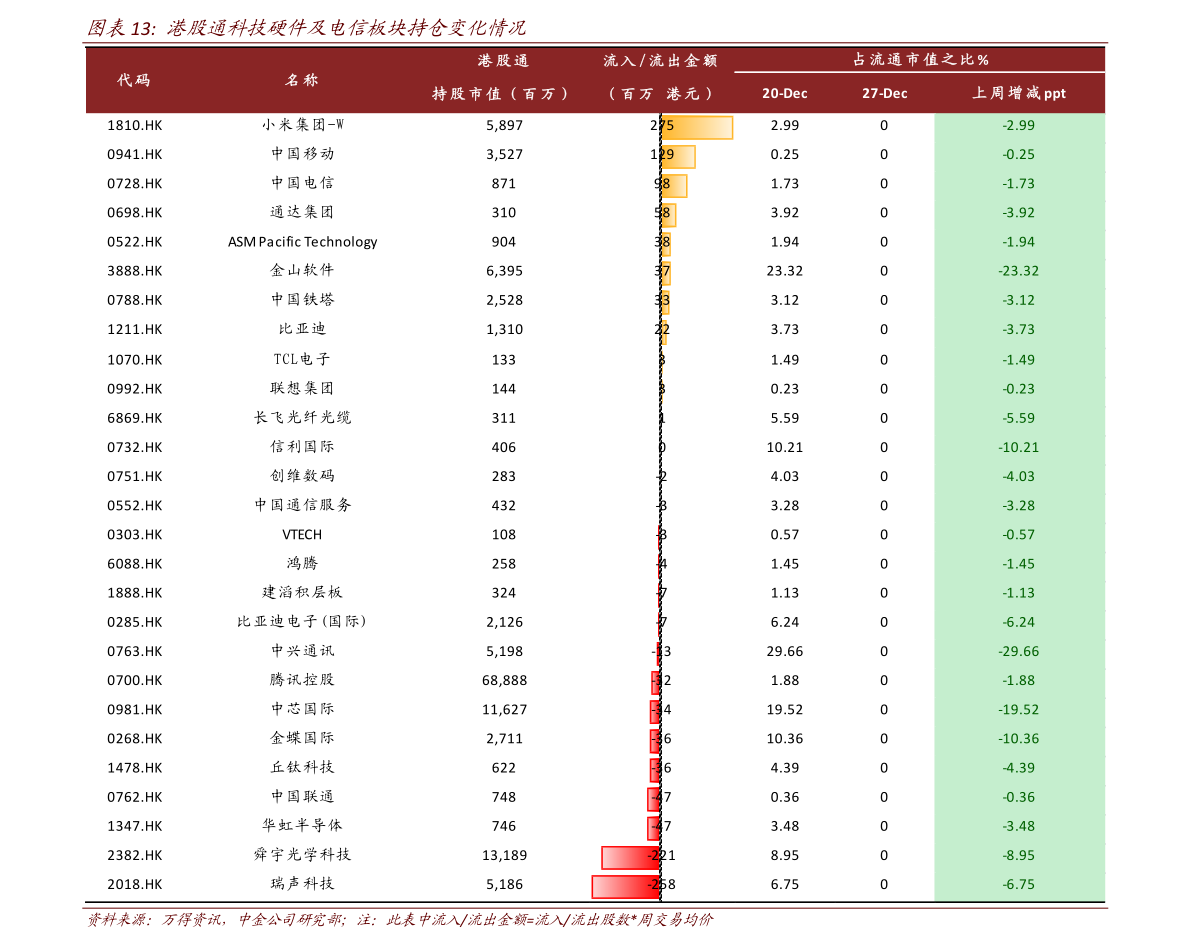The width and height of the screenshot is (1191, 947).
Task: Select the 27-Dec column header
Action: pyautogui.click(x=884, y=93)
